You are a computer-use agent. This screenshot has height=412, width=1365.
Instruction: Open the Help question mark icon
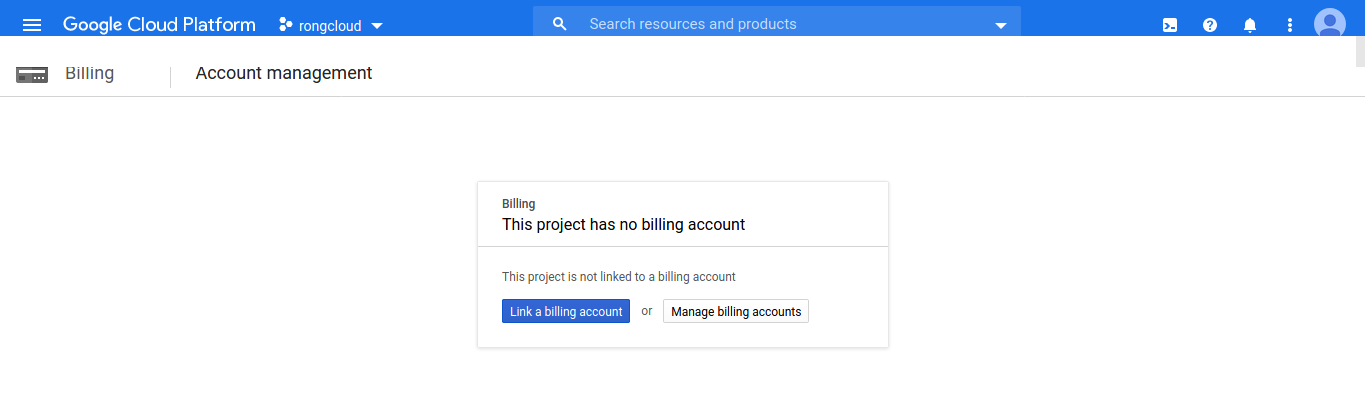click(1210, 25)
